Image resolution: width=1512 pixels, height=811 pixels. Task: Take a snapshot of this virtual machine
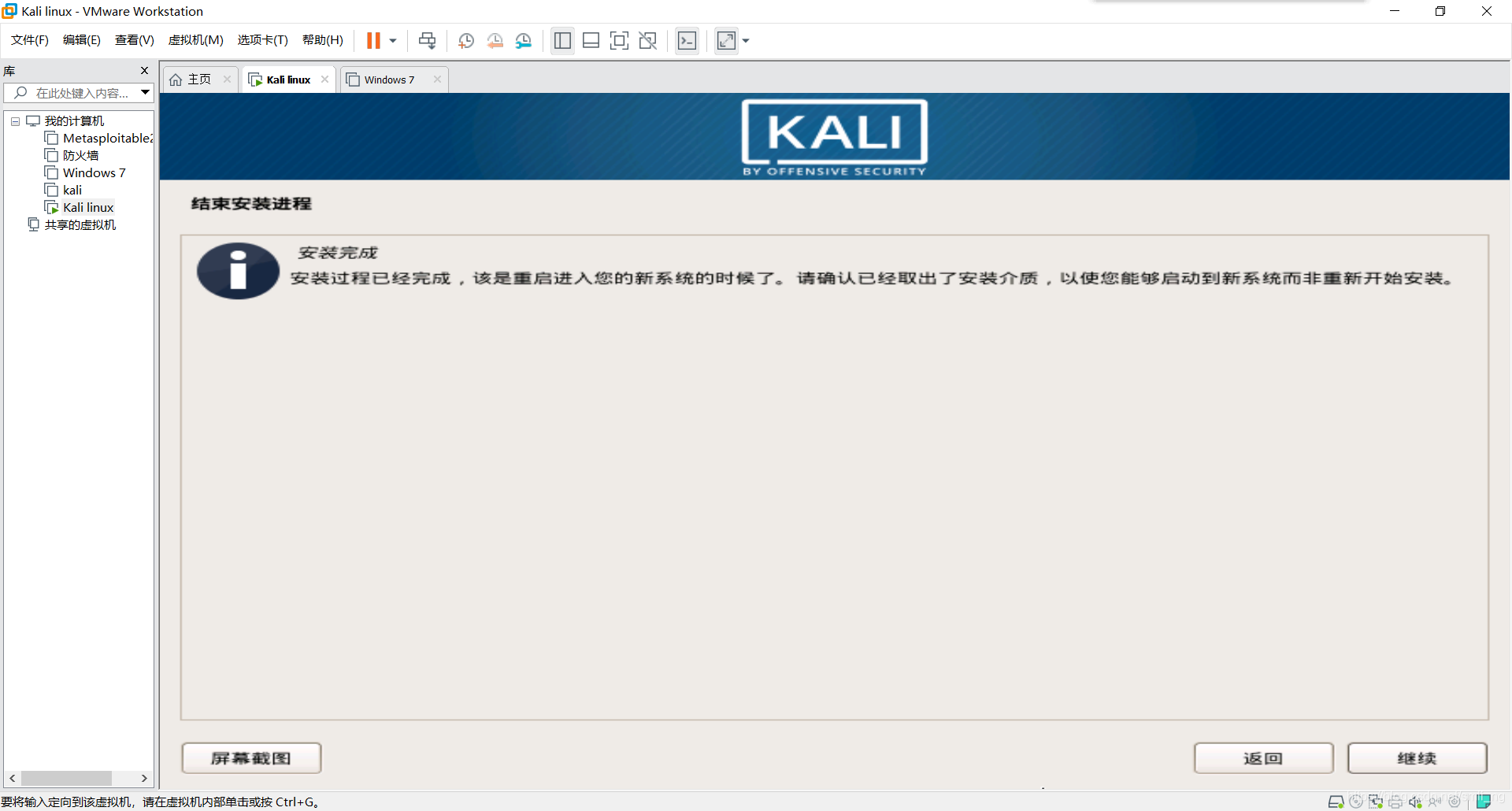point(465,40)
